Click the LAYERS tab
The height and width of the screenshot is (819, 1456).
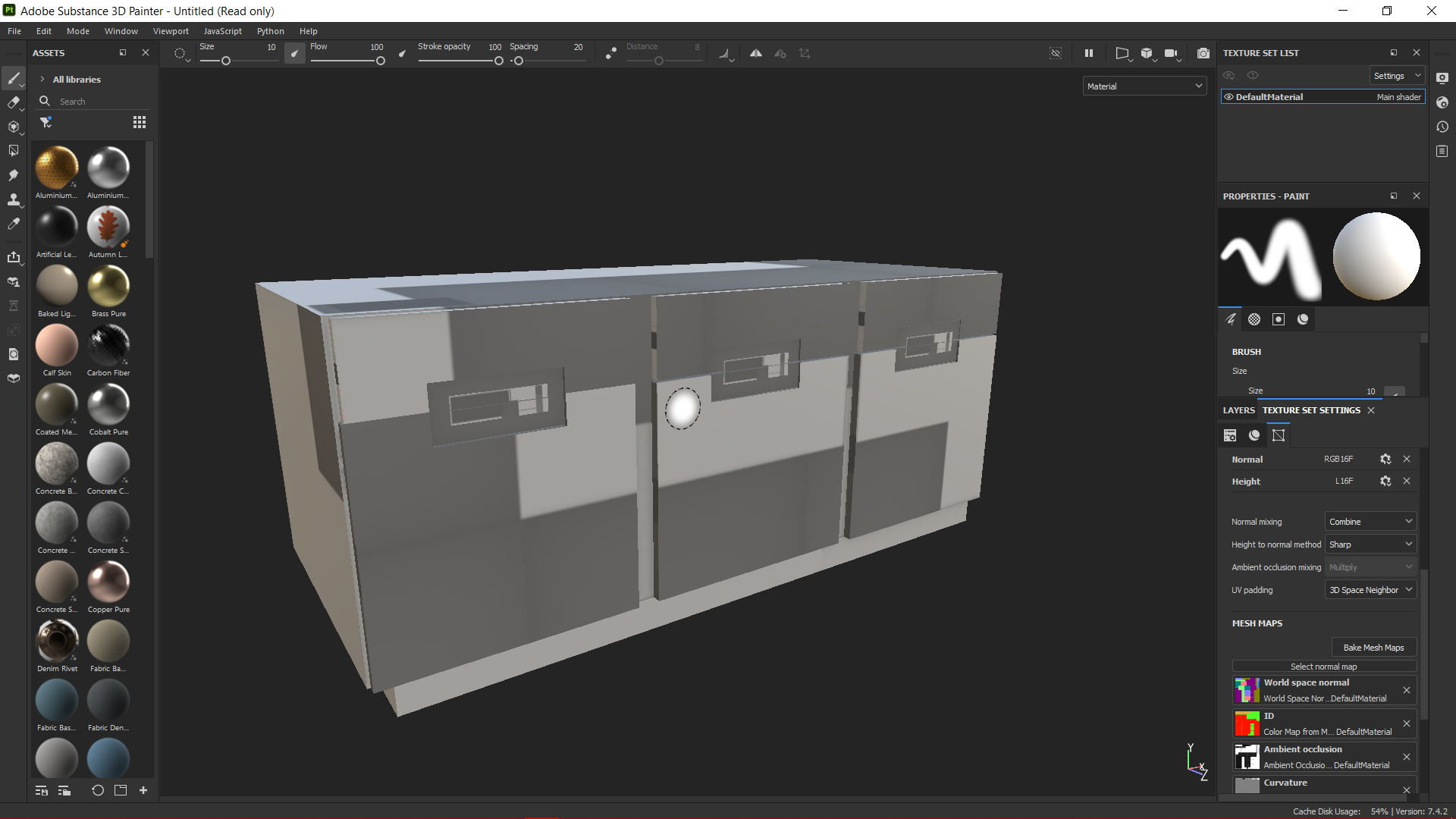click(x=1238, y=410)
